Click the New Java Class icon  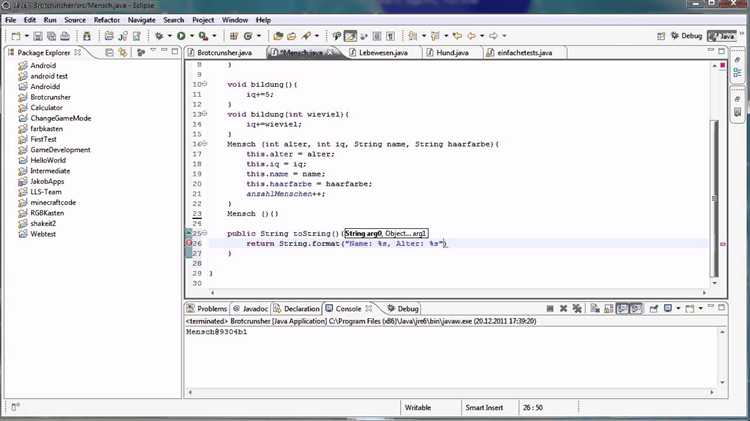(248, 36)
